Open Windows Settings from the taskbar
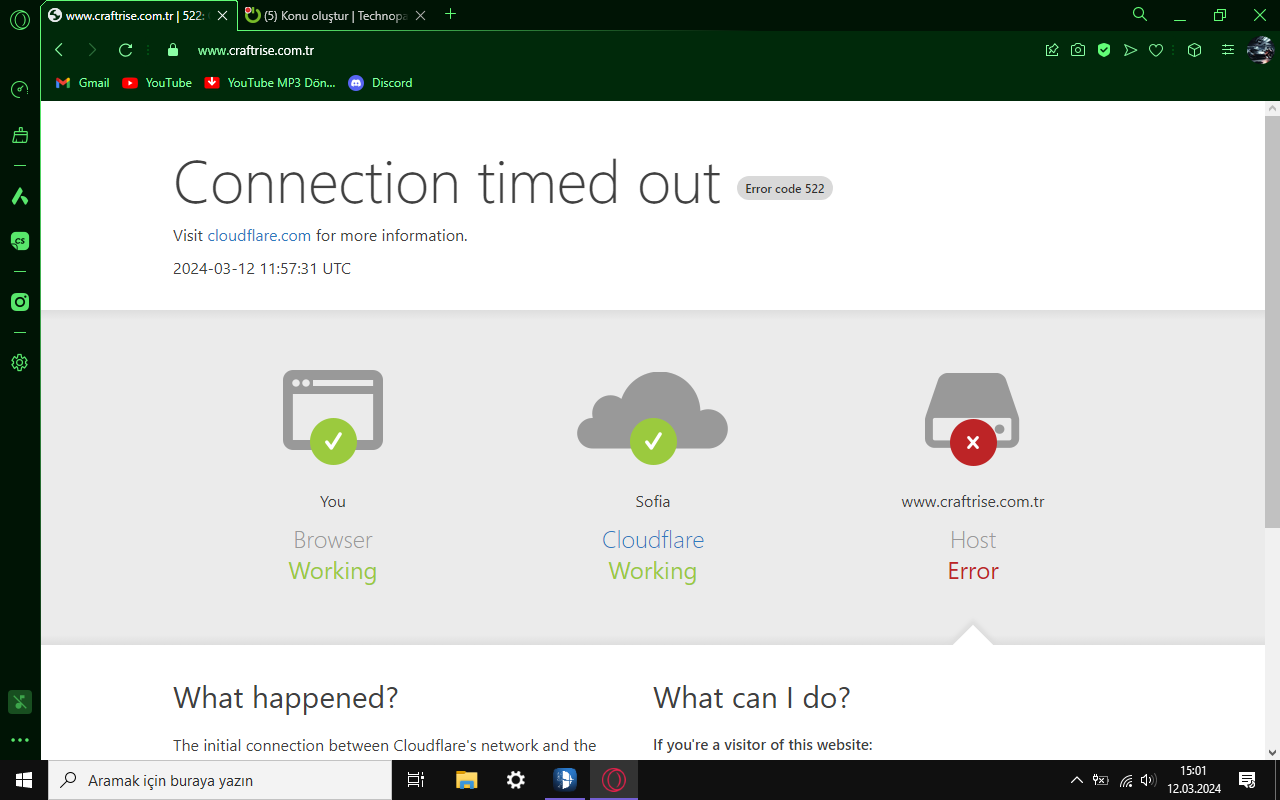Viewport: 1280px width, 800px height. pos(516,780)
